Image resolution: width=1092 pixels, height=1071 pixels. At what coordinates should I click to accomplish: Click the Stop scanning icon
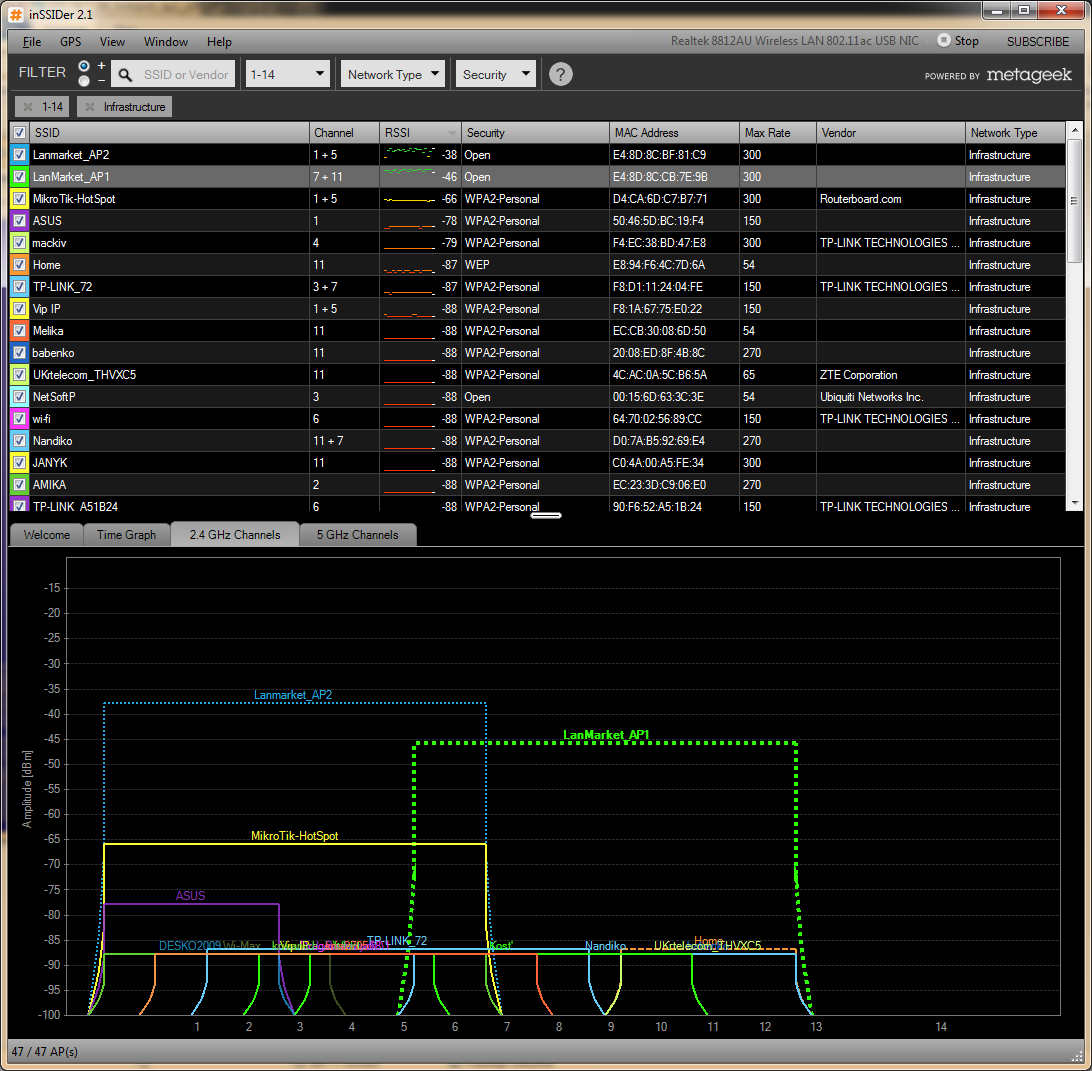[943, 41]
